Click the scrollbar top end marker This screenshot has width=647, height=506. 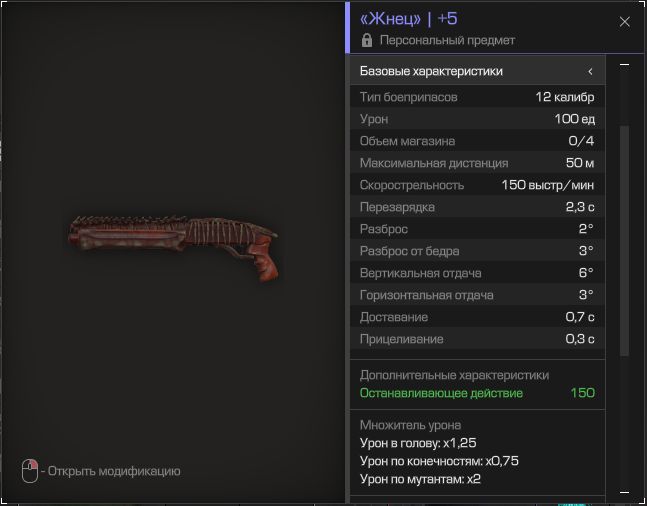624,64
